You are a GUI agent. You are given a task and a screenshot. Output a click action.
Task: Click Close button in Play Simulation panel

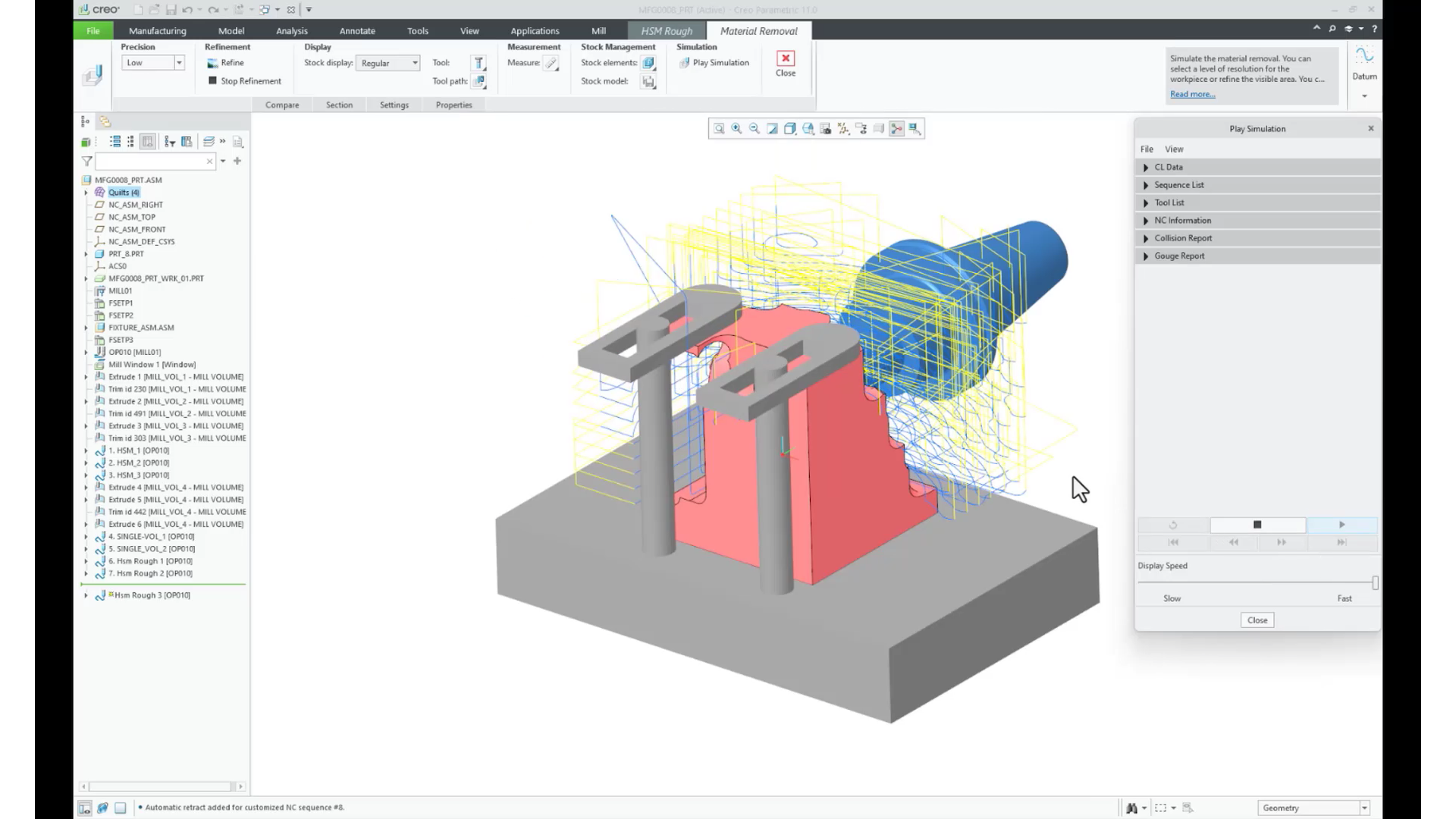1257,620
